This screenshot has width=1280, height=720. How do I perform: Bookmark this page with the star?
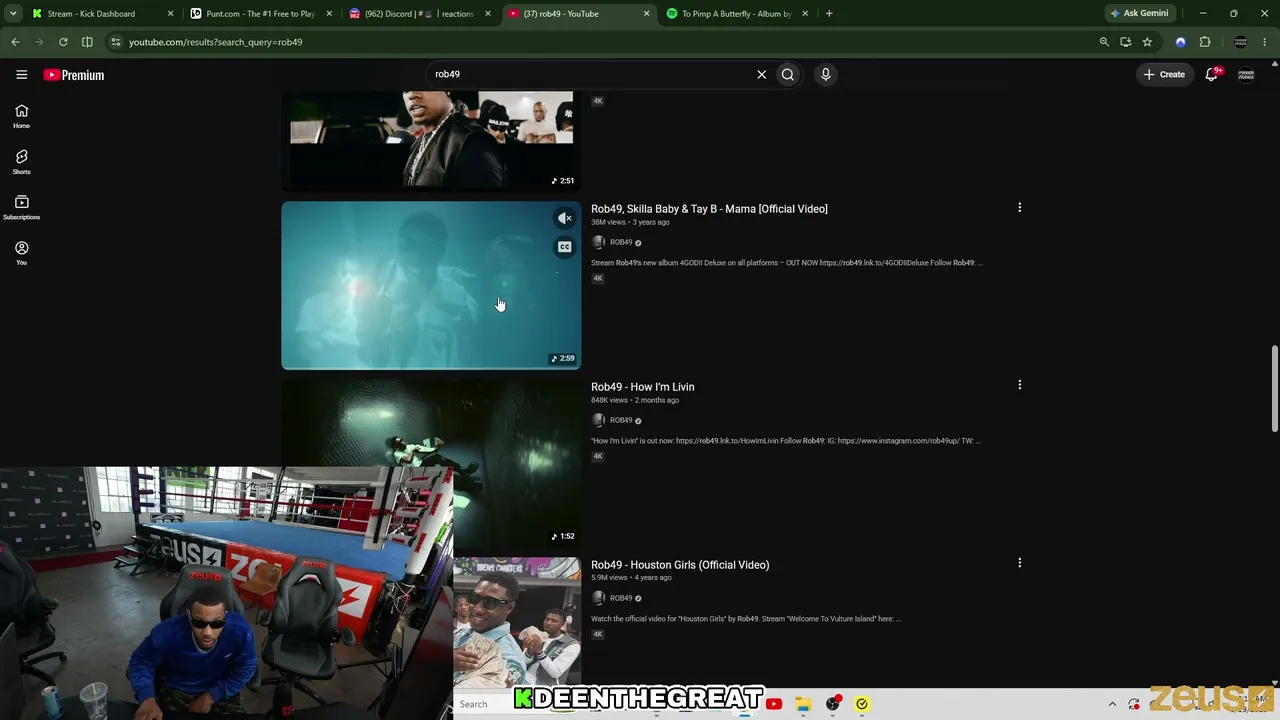tap(1147, 42)
